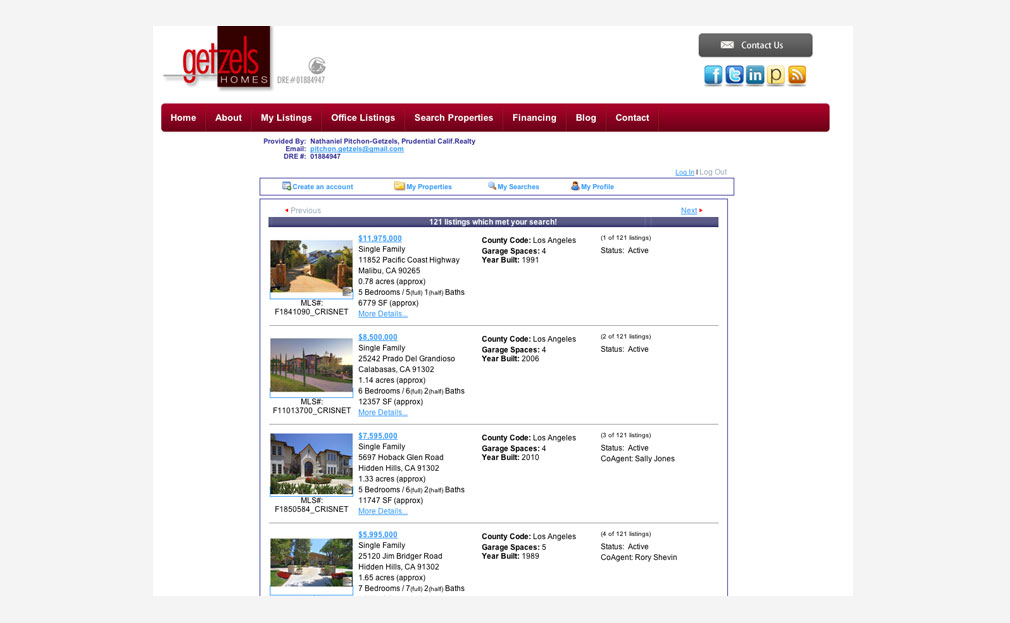The height and width of the screenshot is (623, 1010).
Task: Open the Office Listings menu
Action: pyautogui.click(x=362, y=117)
